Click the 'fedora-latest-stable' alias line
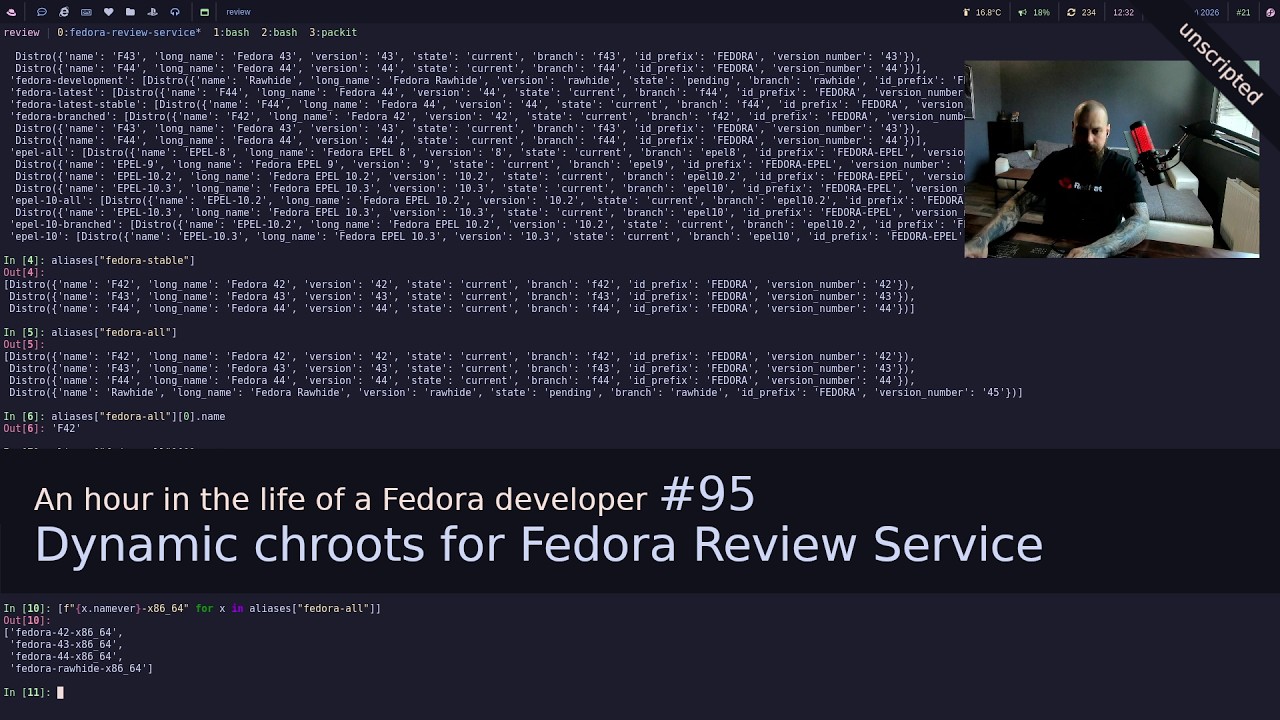Viewport: 1280px width, 720px height. [x=486, y=104]
